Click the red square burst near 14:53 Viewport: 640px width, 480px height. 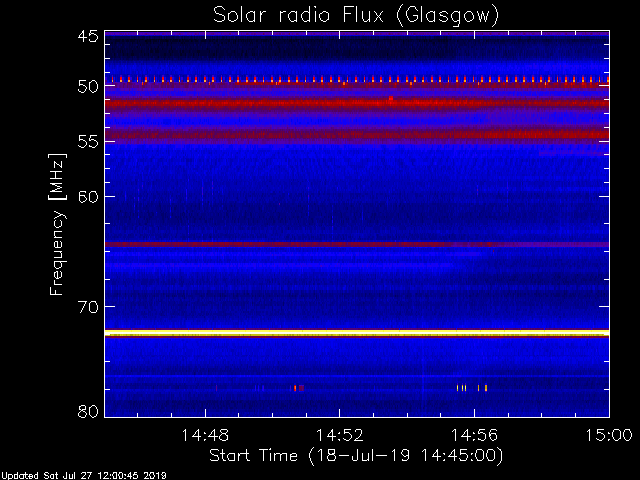pyautogui.click(x=391, y=98)
